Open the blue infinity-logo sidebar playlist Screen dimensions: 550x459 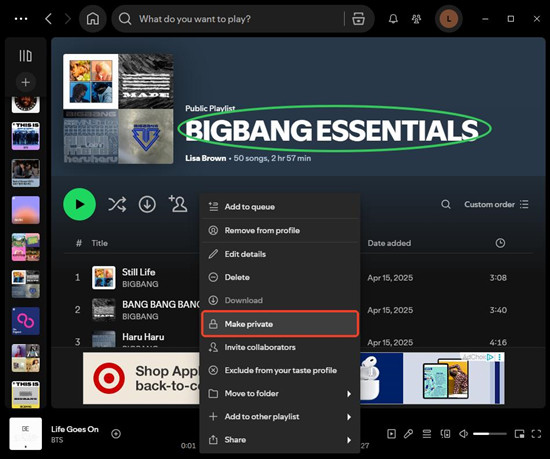(x=26, y=321)
